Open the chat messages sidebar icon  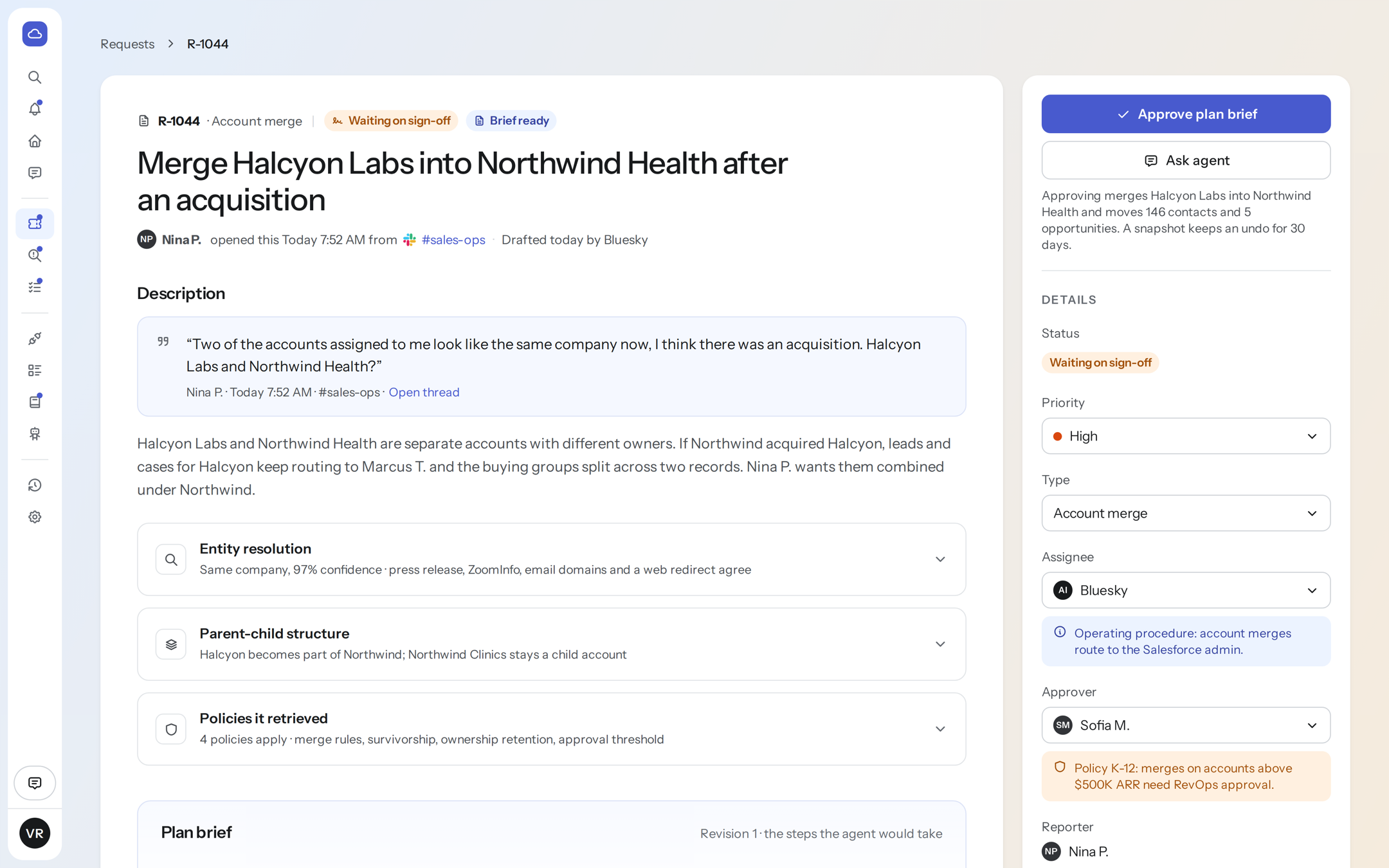(x=35, y=173)
